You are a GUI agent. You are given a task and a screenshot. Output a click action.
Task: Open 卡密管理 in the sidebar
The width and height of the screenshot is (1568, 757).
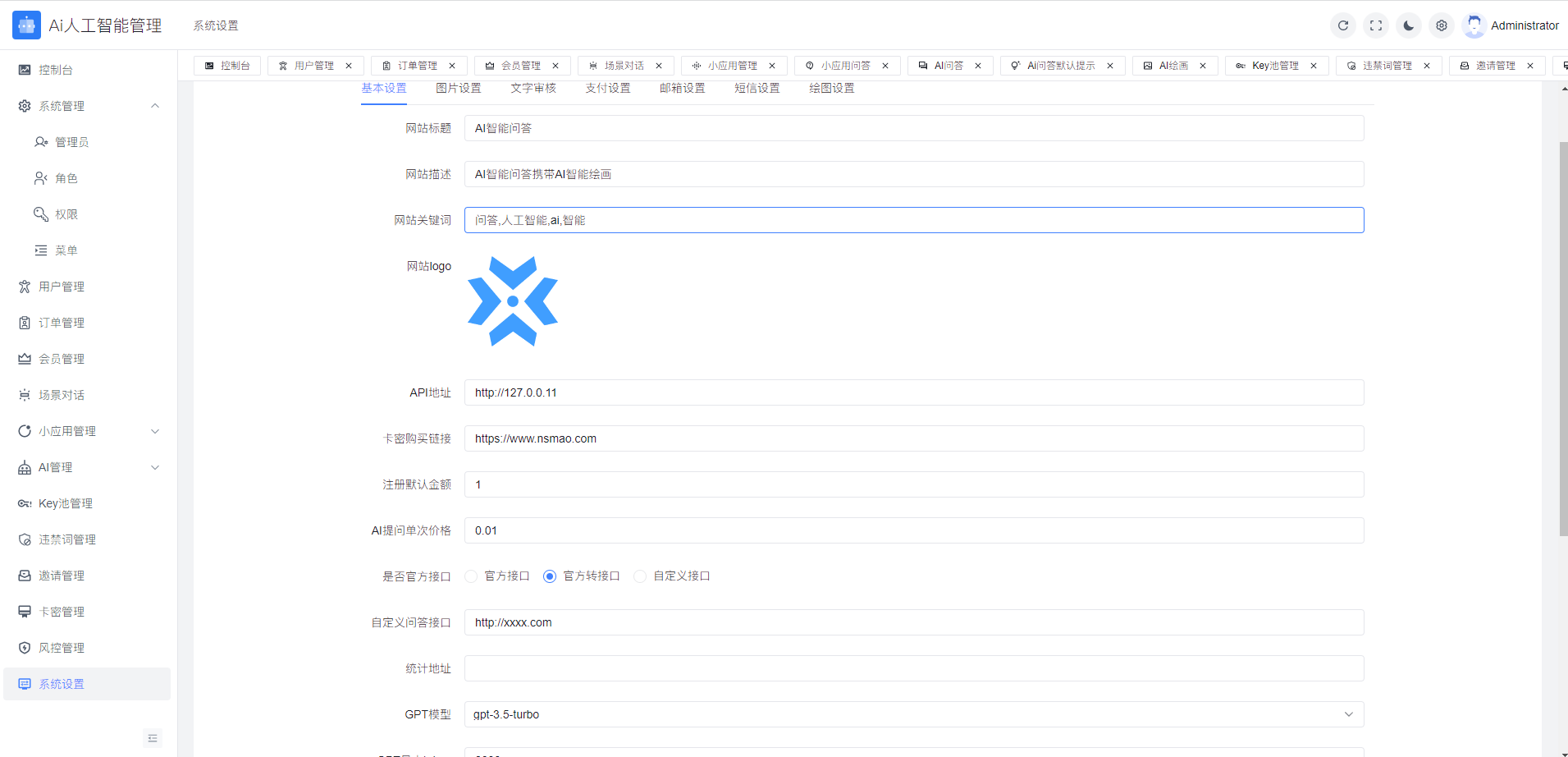89,612
